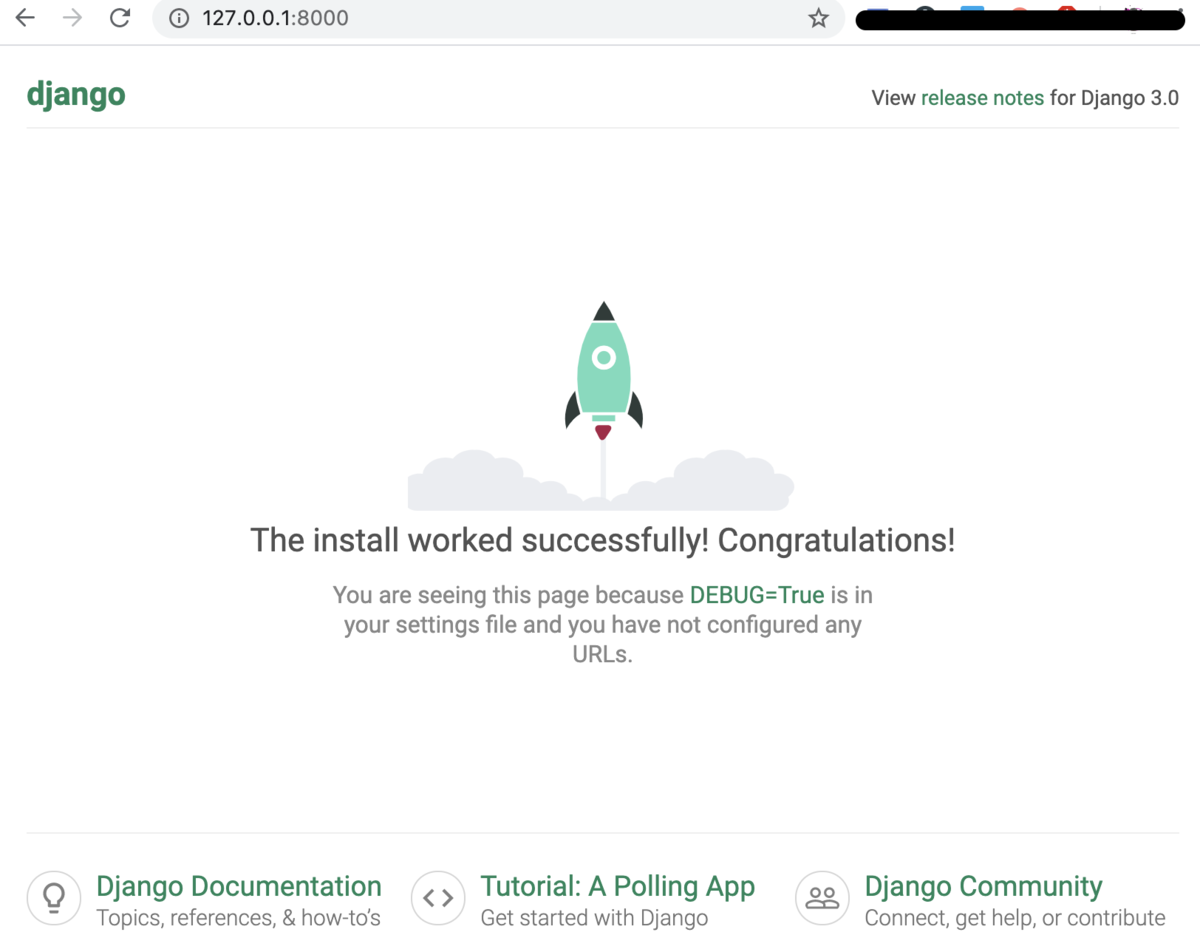Image resolution: width=1200 pixels, height=952 pixels.
Task: Open Django Community link
Action: (x=983, y=886)
